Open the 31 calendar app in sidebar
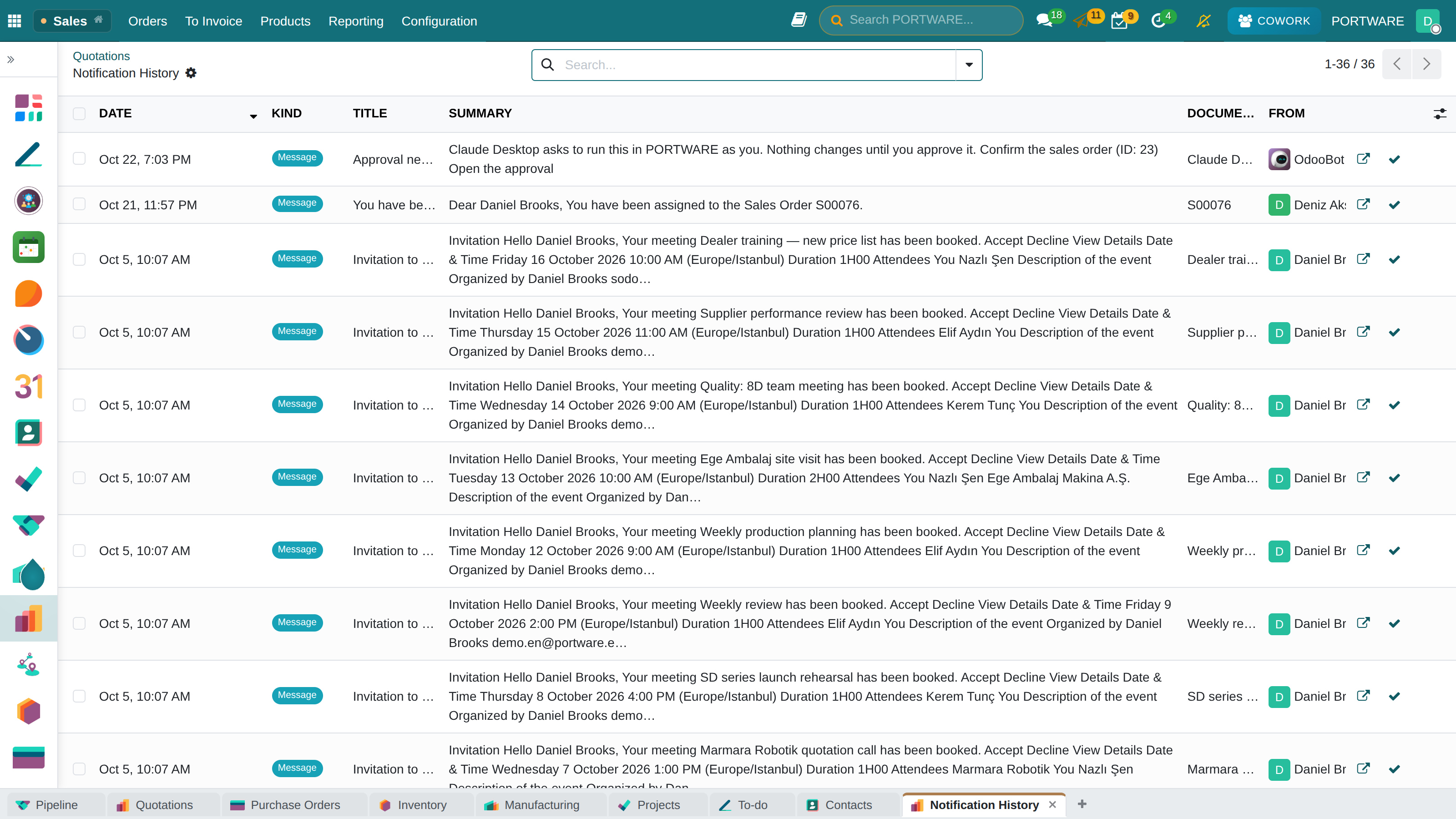This screenshot has height=819, width=1456. click(x=28, y=387)
